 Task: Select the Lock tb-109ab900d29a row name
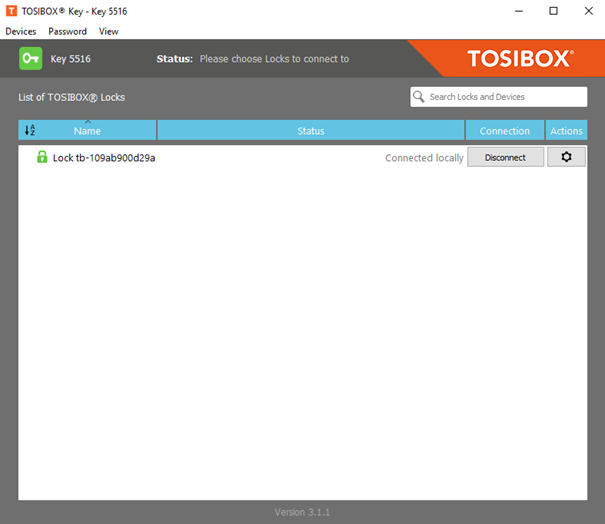[x=104, y=158]
